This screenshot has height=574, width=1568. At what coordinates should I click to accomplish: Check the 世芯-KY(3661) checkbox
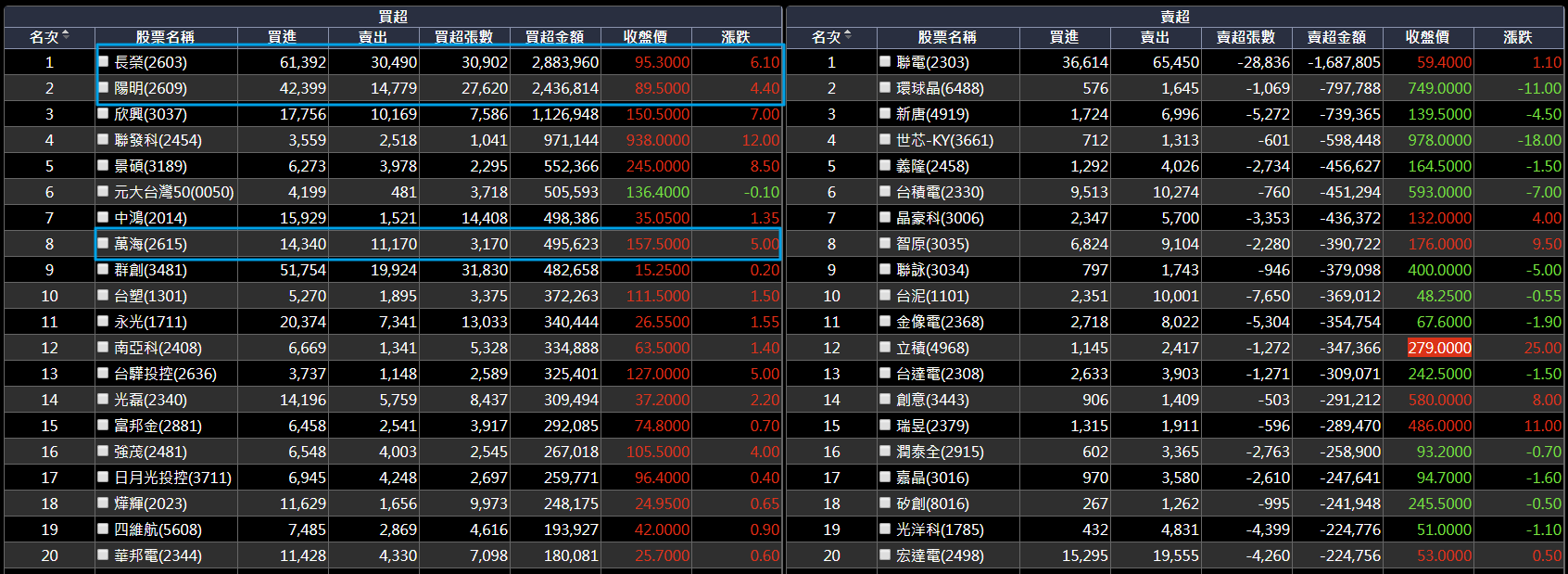885,139
